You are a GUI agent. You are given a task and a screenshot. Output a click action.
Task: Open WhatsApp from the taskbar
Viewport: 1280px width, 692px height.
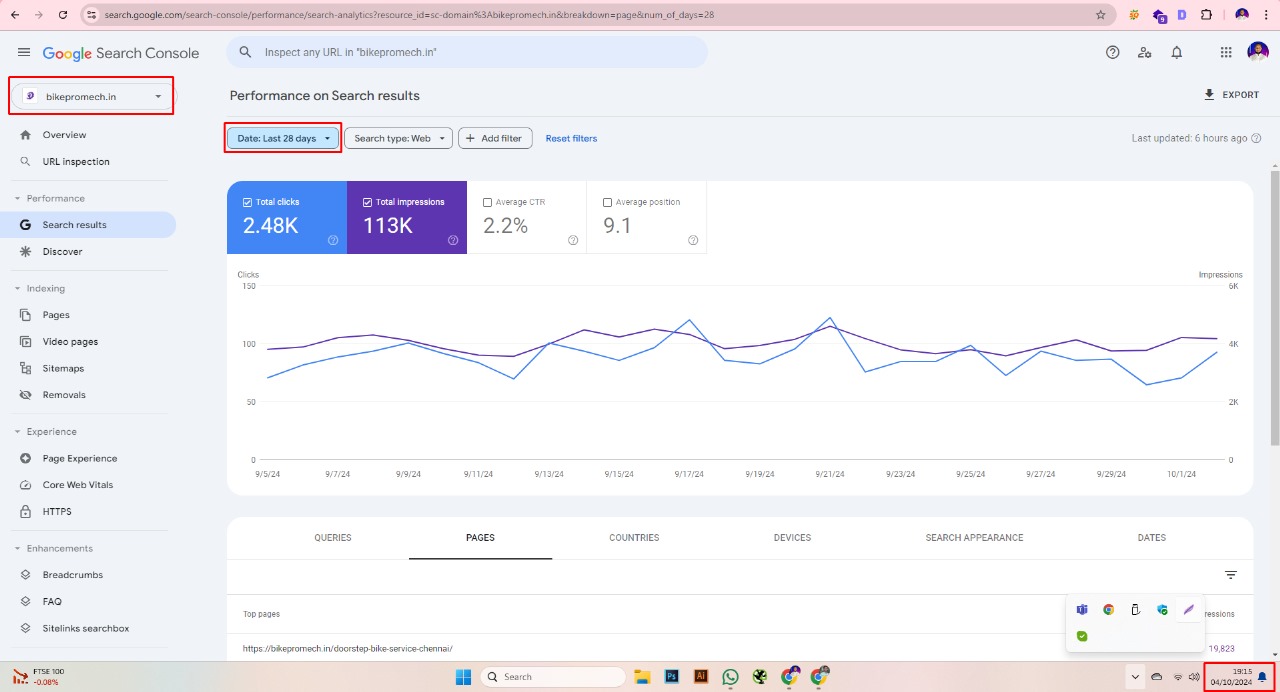730,677
